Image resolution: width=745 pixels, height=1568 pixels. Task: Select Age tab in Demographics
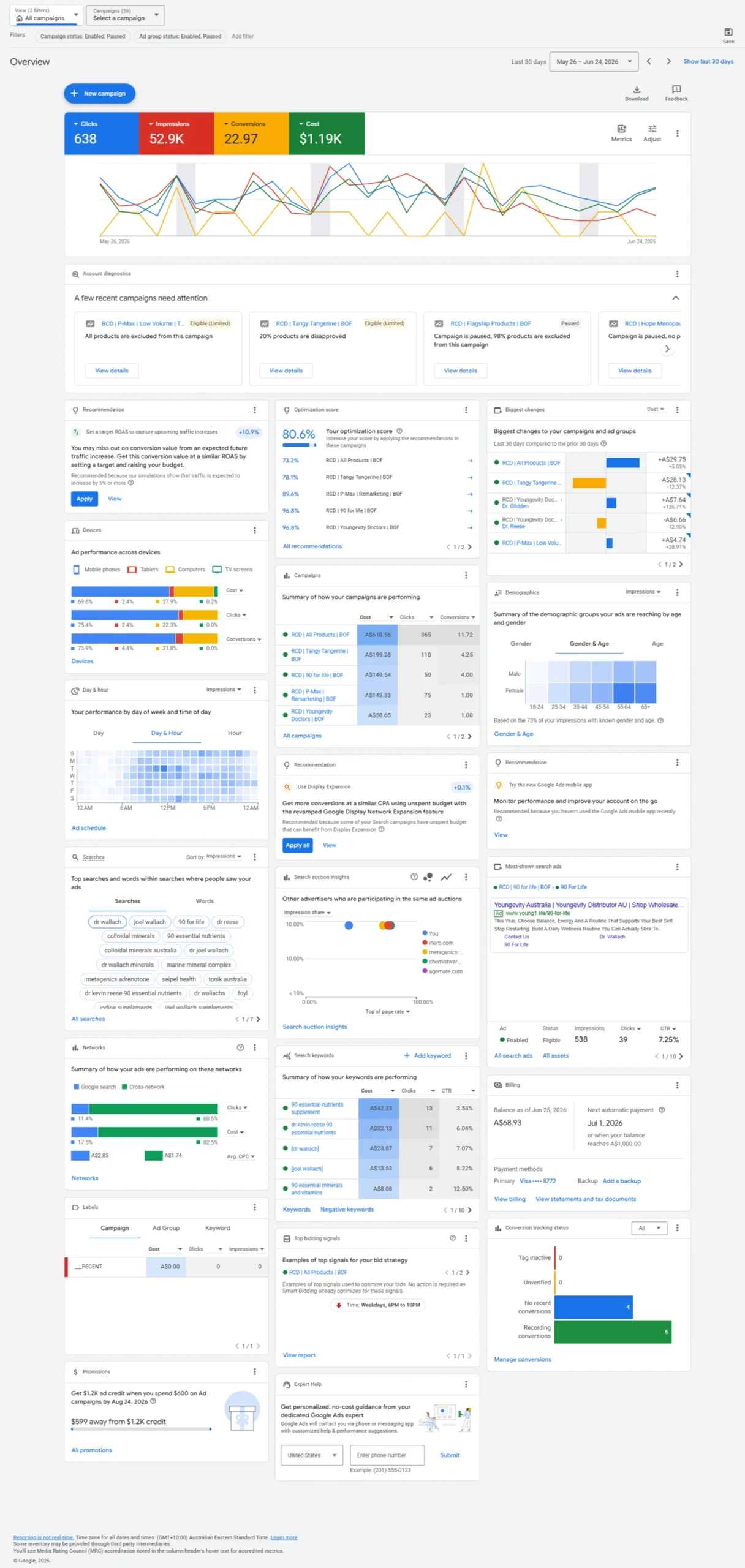[657, 644]
